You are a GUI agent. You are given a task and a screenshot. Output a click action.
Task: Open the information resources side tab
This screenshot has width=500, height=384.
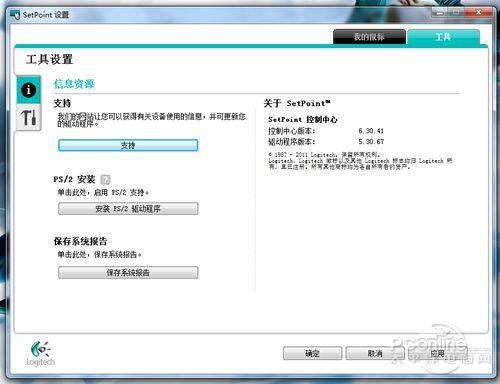[x=29, y=89]
